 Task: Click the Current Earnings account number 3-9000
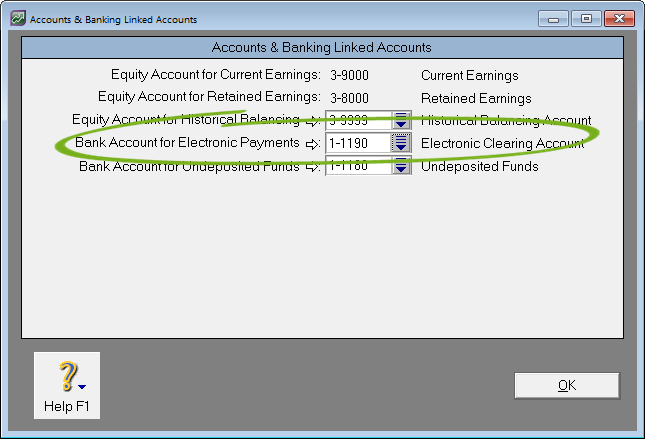click(350, 75)
